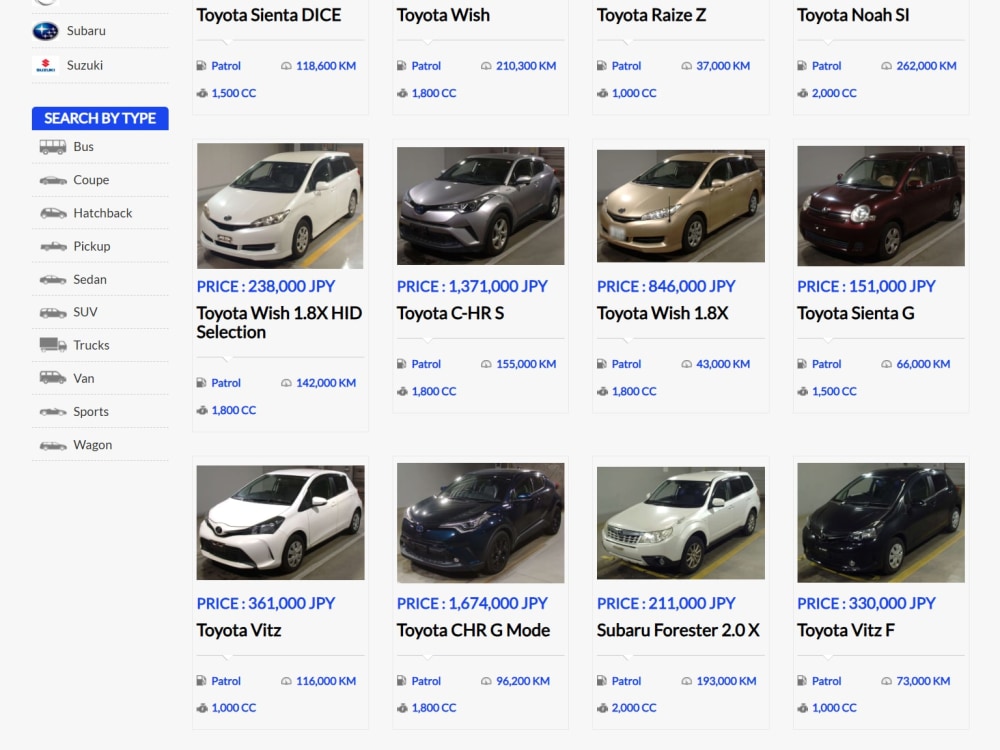Open black Toyota Vitz F photo
Image resolution: width=1000 pixels, height=750 pixels.
point(881,522)
